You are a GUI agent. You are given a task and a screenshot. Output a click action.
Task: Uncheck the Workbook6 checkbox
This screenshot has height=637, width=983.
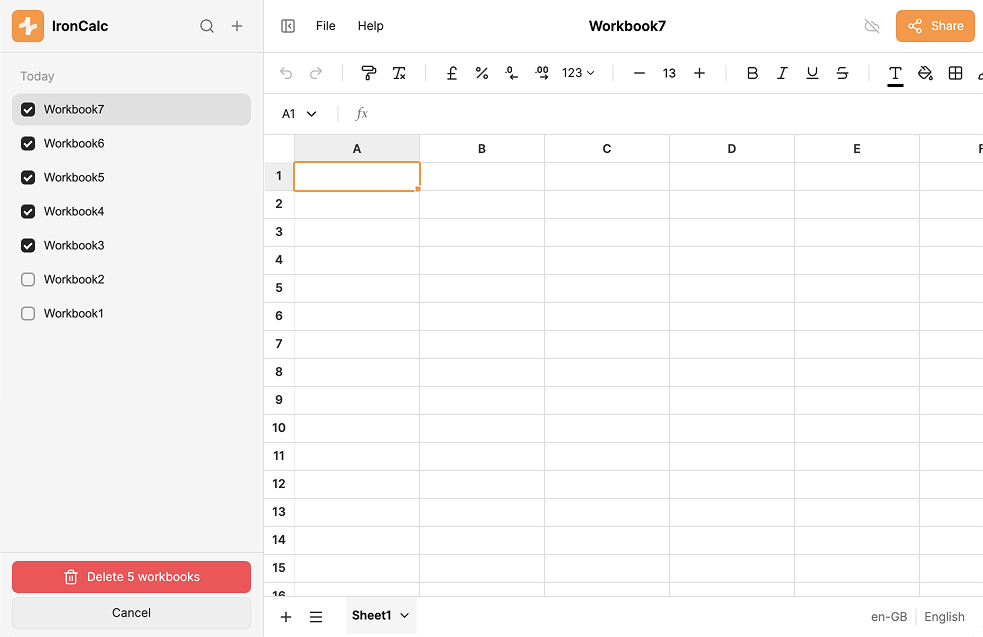click(x=28, y=144)
